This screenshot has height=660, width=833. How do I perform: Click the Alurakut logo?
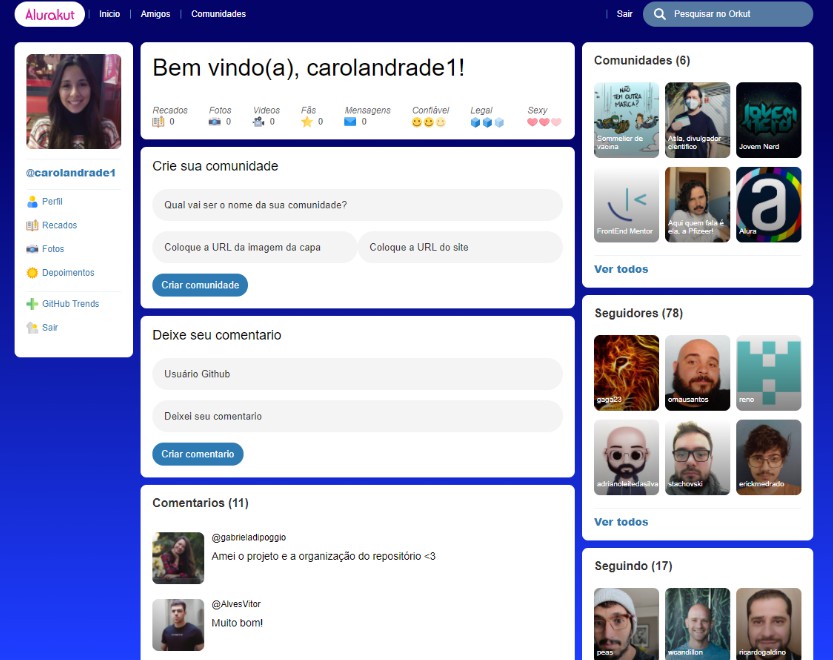[x=49, y=14]
